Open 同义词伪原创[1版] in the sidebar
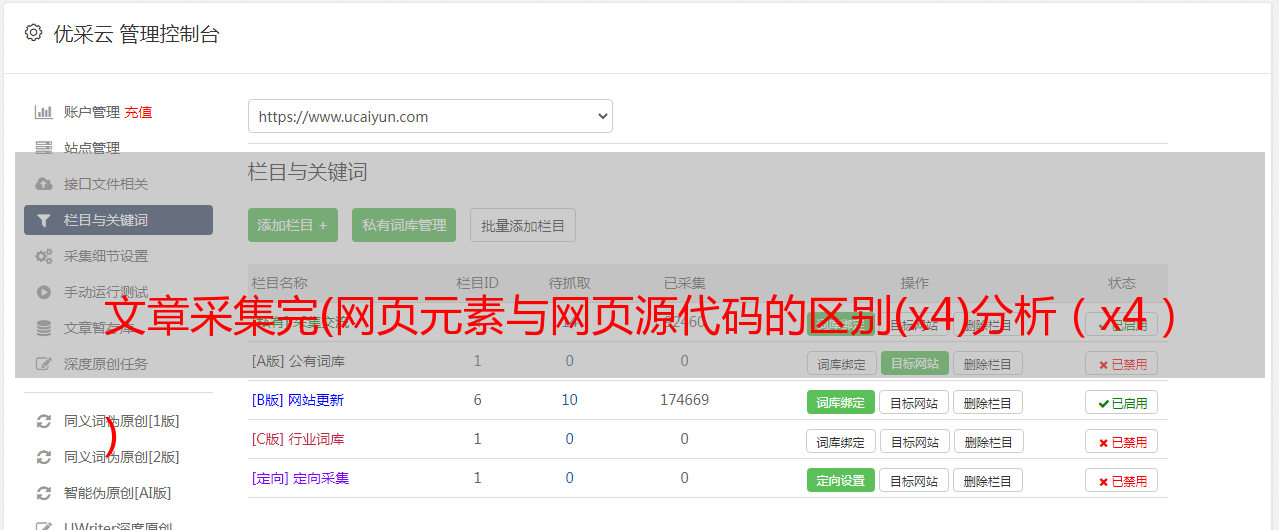This screenshot has width=1279, height=530. 122,421
